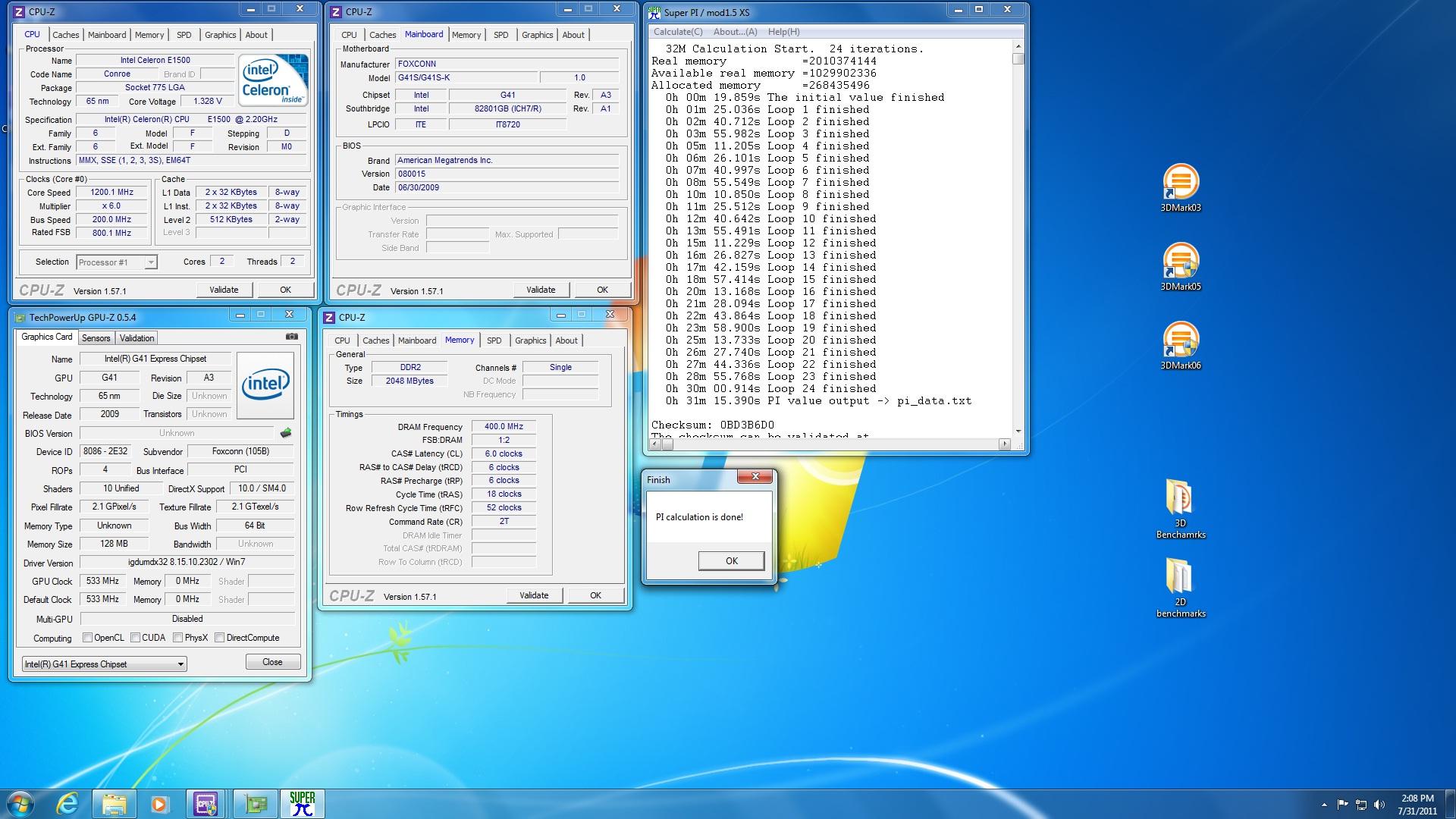Screen dimensions: 1456x819
Task: Click the GPU-Z title bar icon
Action: [20, 318]
